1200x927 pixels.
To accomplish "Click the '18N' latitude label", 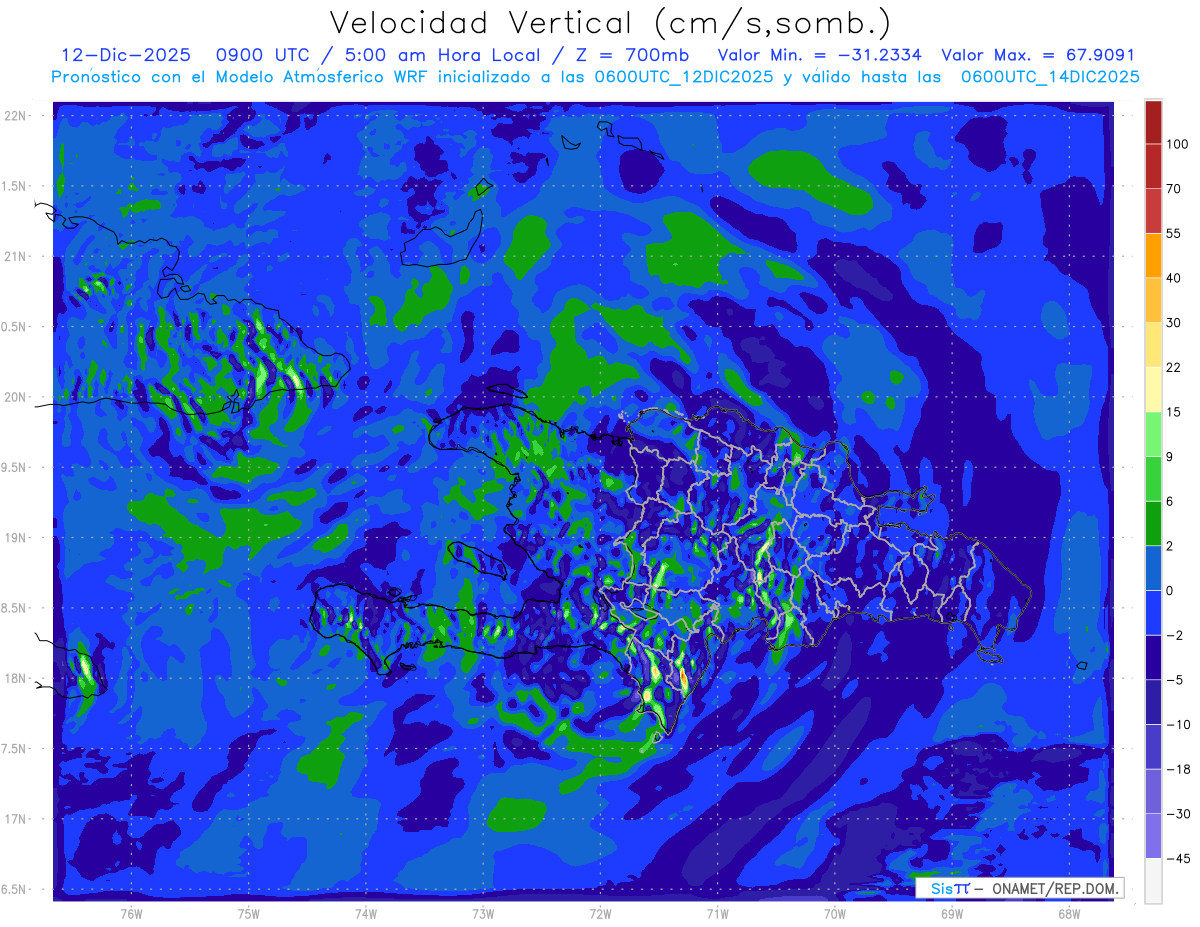I will (17, 678).
